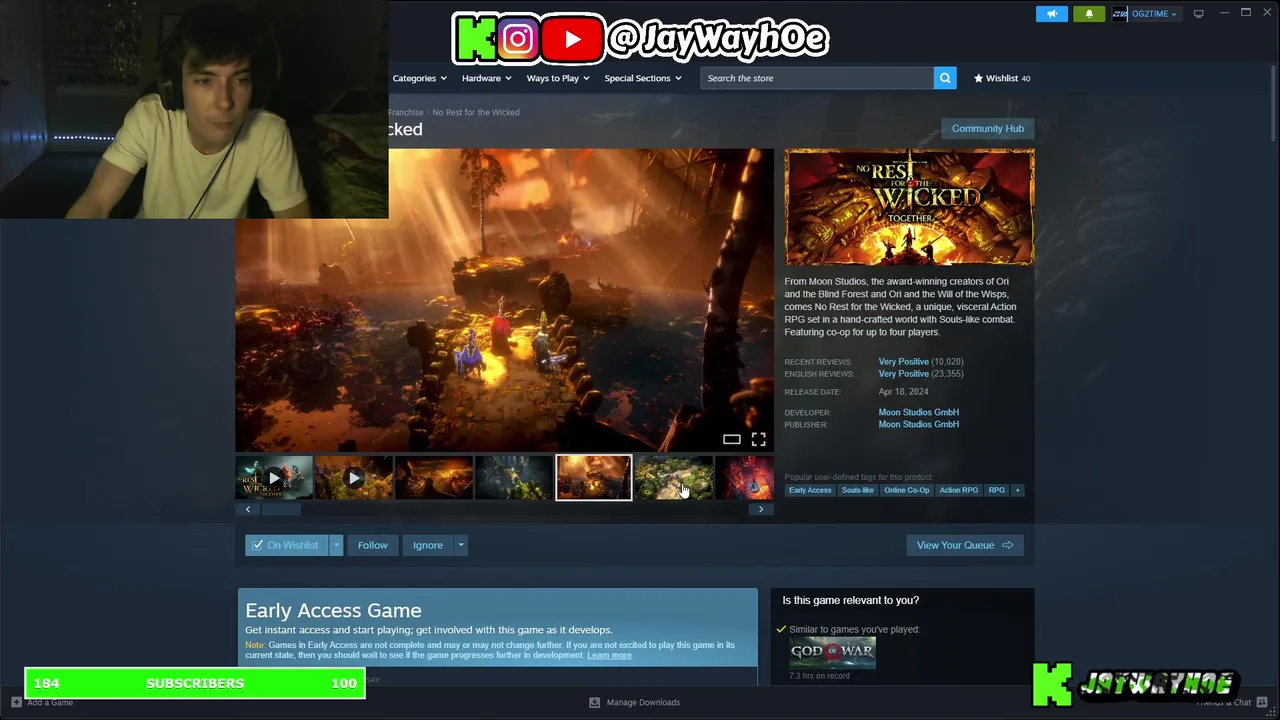
Task: Click the blue search magnifier button
Action: coord(945,78)
